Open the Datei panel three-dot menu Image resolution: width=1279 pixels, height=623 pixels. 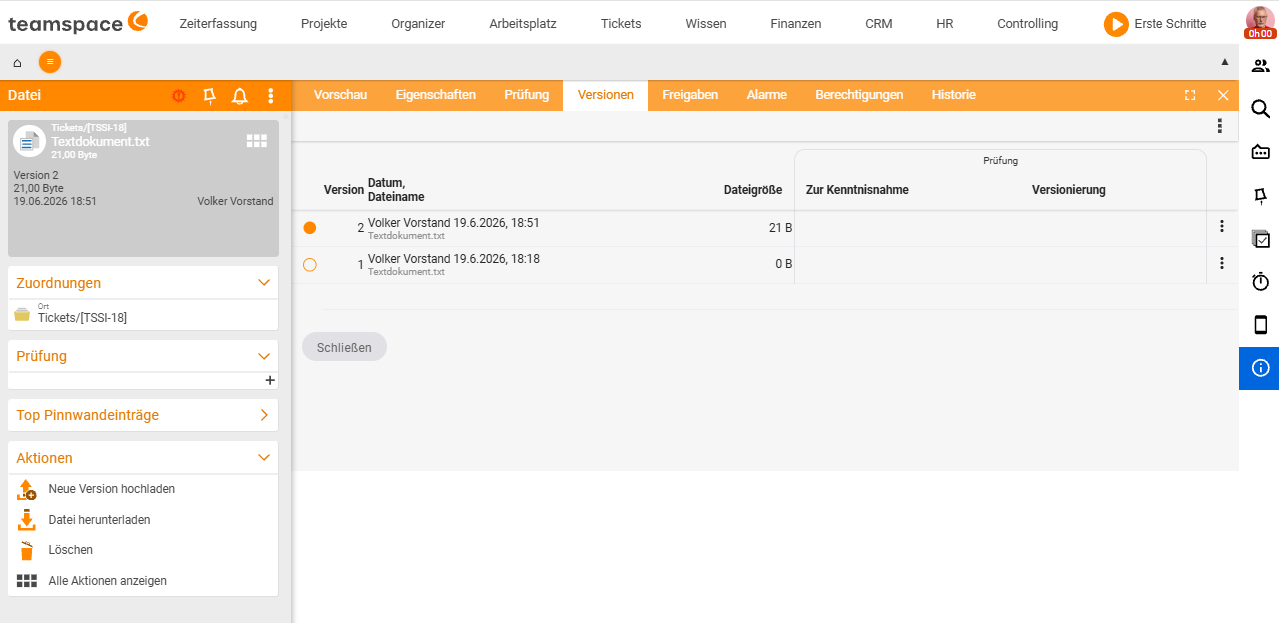(270, 96)
